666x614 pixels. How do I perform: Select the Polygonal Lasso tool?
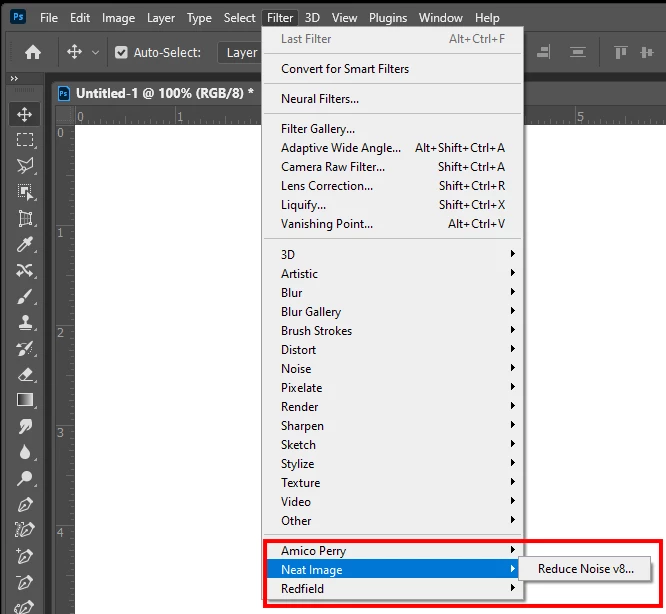tap(25, 166)
